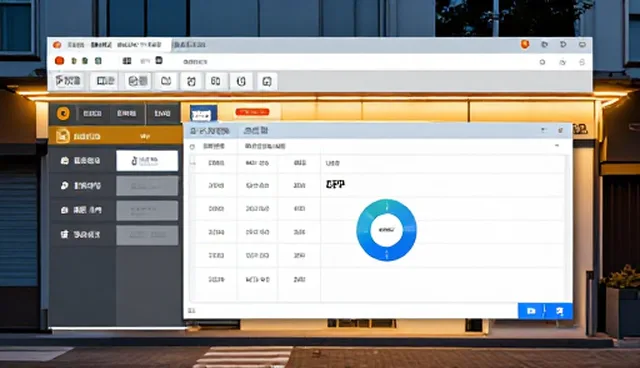Click the seventh square button with the circular icon
Viewport: 640px width, 368px height.
(x=241, y=81)
